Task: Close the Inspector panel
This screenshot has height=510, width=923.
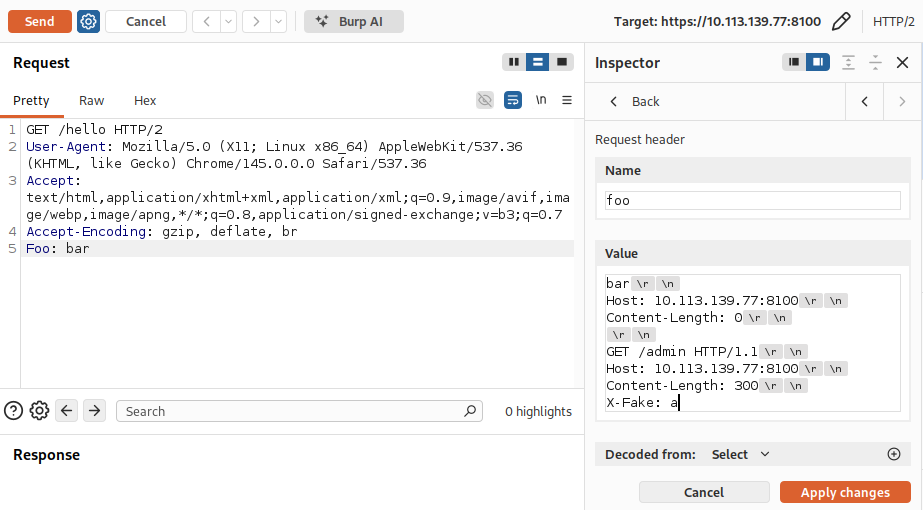Action: pos(902,62)
